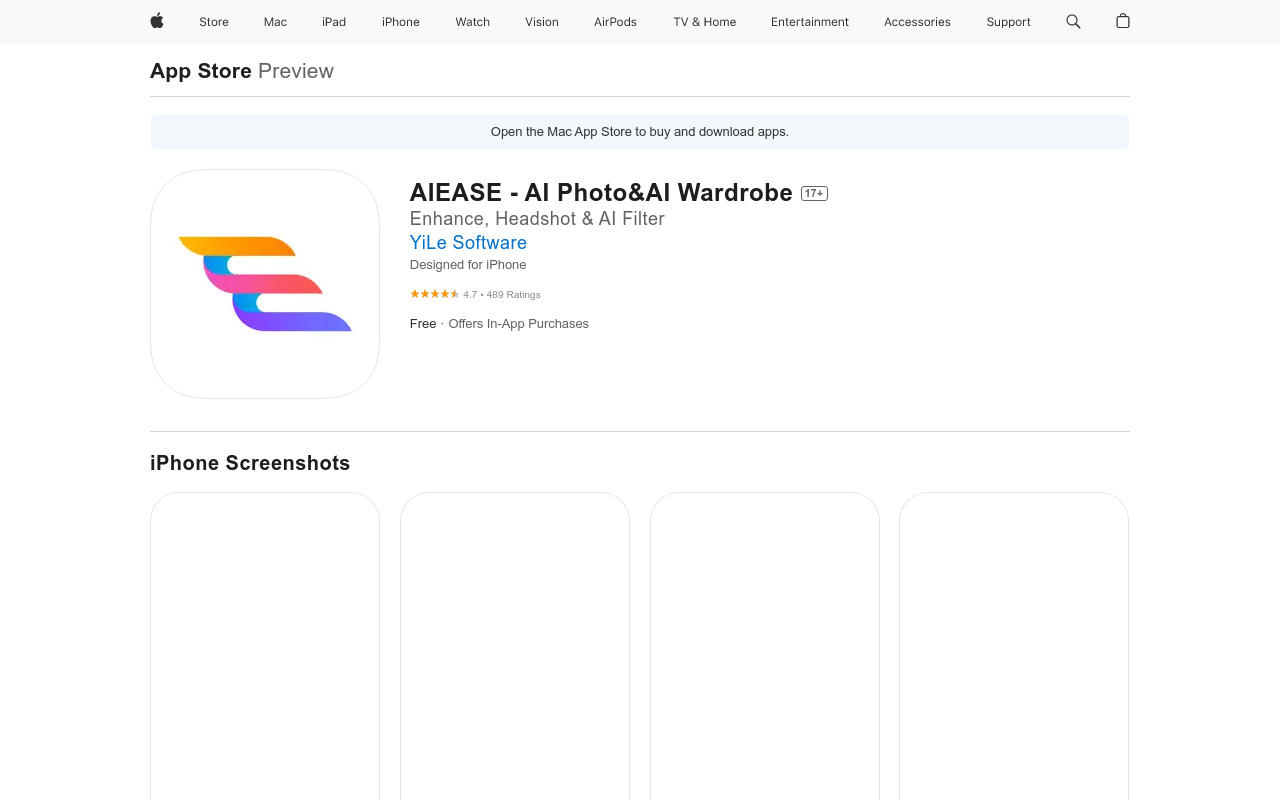Open the third iPhone screenshot thumbnail
This screenshot has height=800, width=1280.
(x=765, y=646)
